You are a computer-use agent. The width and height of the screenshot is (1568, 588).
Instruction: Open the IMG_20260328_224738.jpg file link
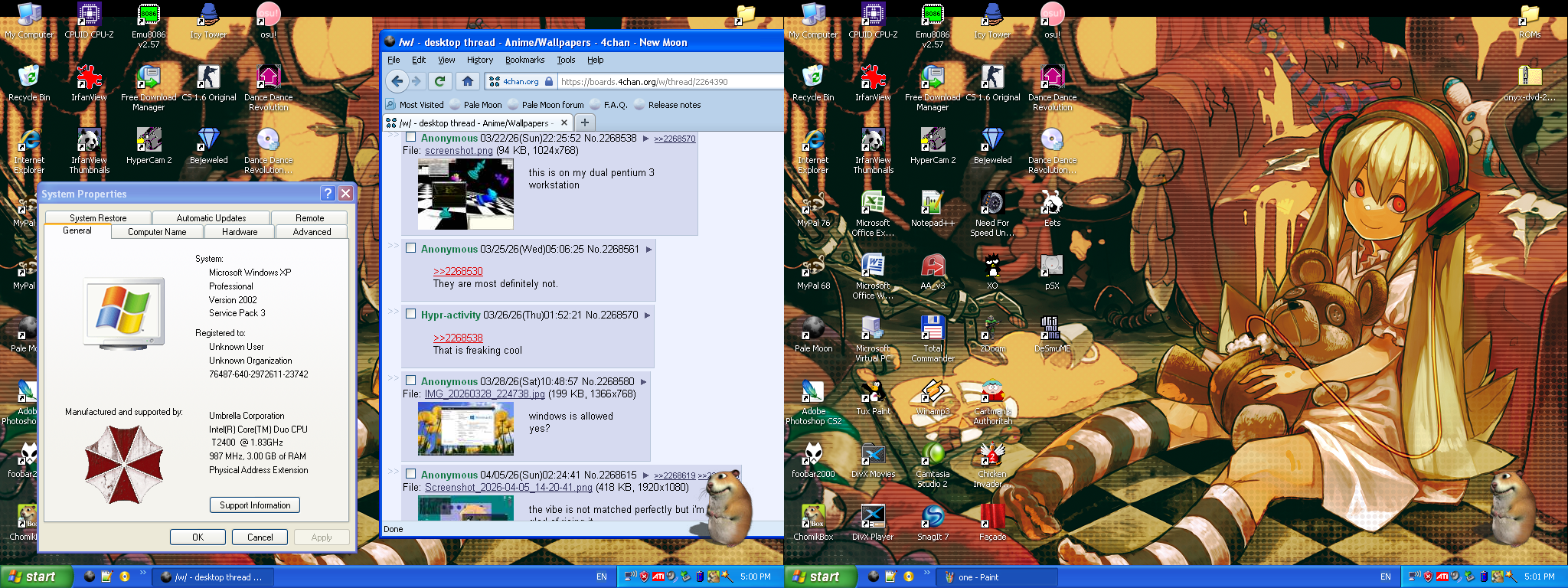pyautogui.click(x=485, y=394)
